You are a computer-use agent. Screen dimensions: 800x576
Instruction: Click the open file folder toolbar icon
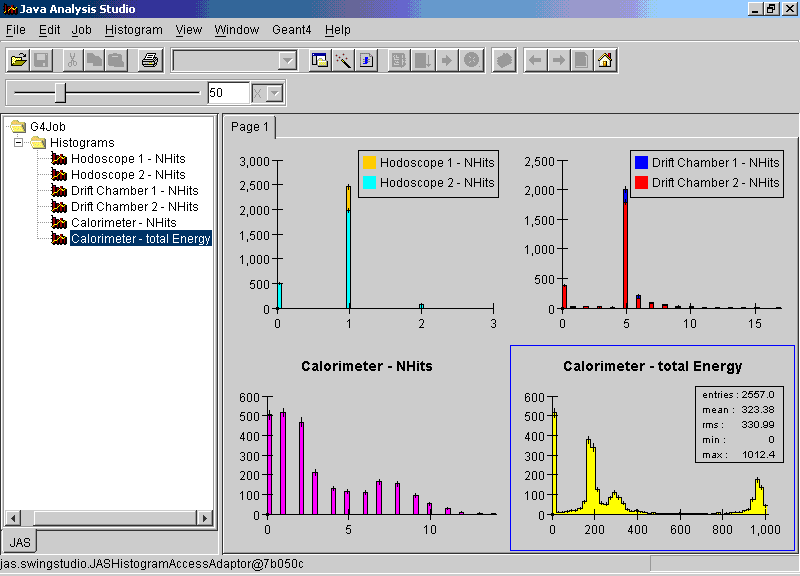18,60
